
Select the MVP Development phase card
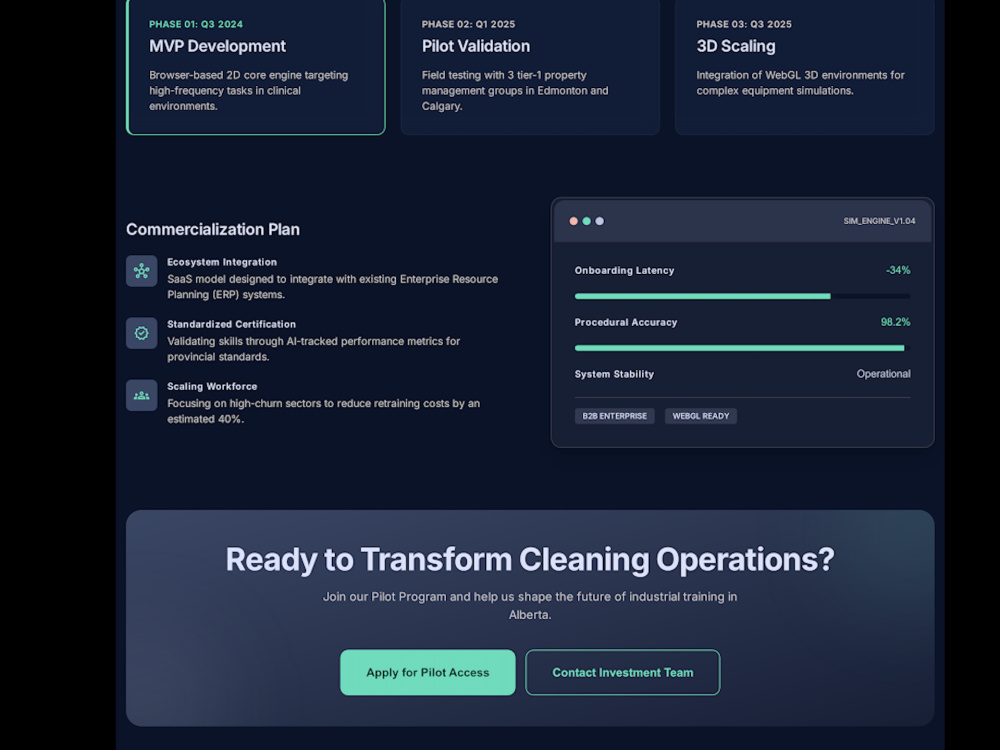(256, 66)
